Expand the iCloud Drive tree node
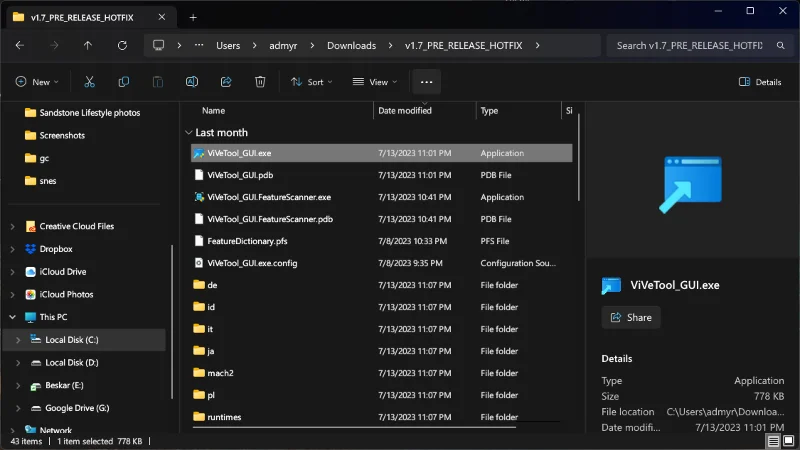 pos(13,272)
